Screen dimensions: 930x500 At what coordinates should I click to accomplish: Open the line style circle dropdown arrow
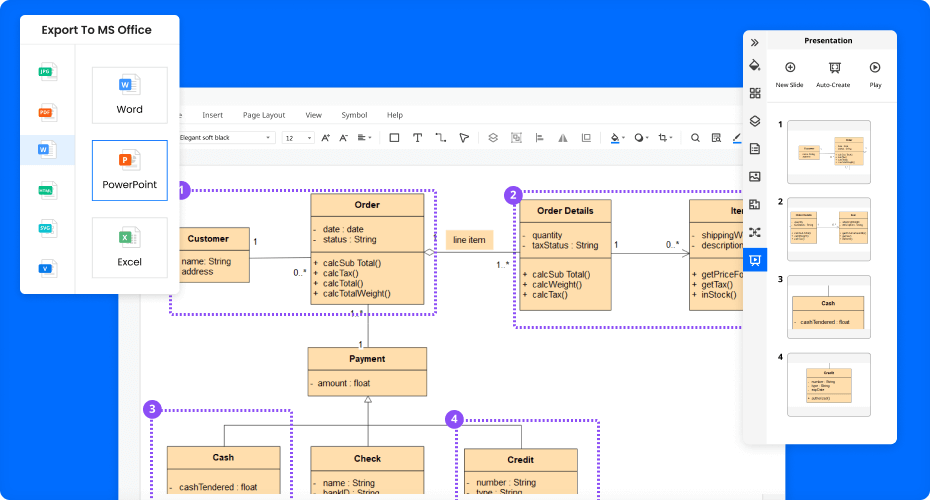pos(647,138)
